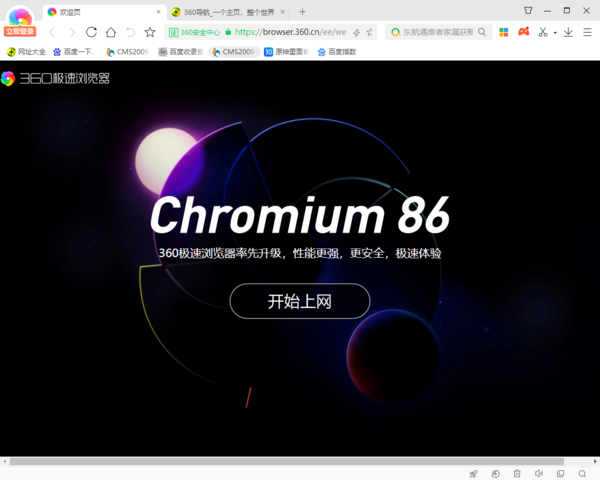600x480 pixels.
Task: Open the trash icon in status bar
Action: coord(517,473)
